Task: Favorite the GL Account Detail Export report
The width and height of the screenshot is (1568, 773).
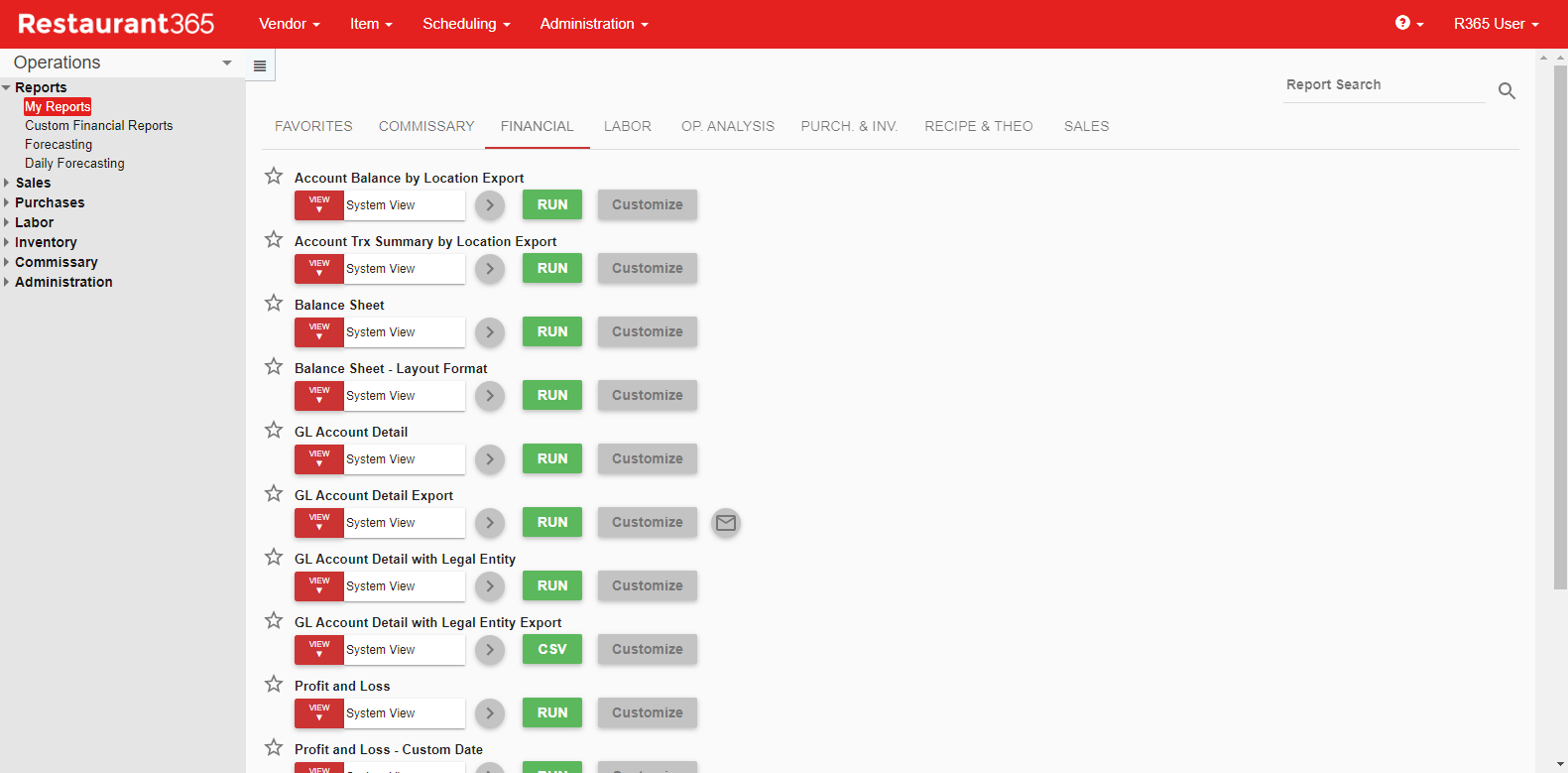Action: (x=274, y=493)
